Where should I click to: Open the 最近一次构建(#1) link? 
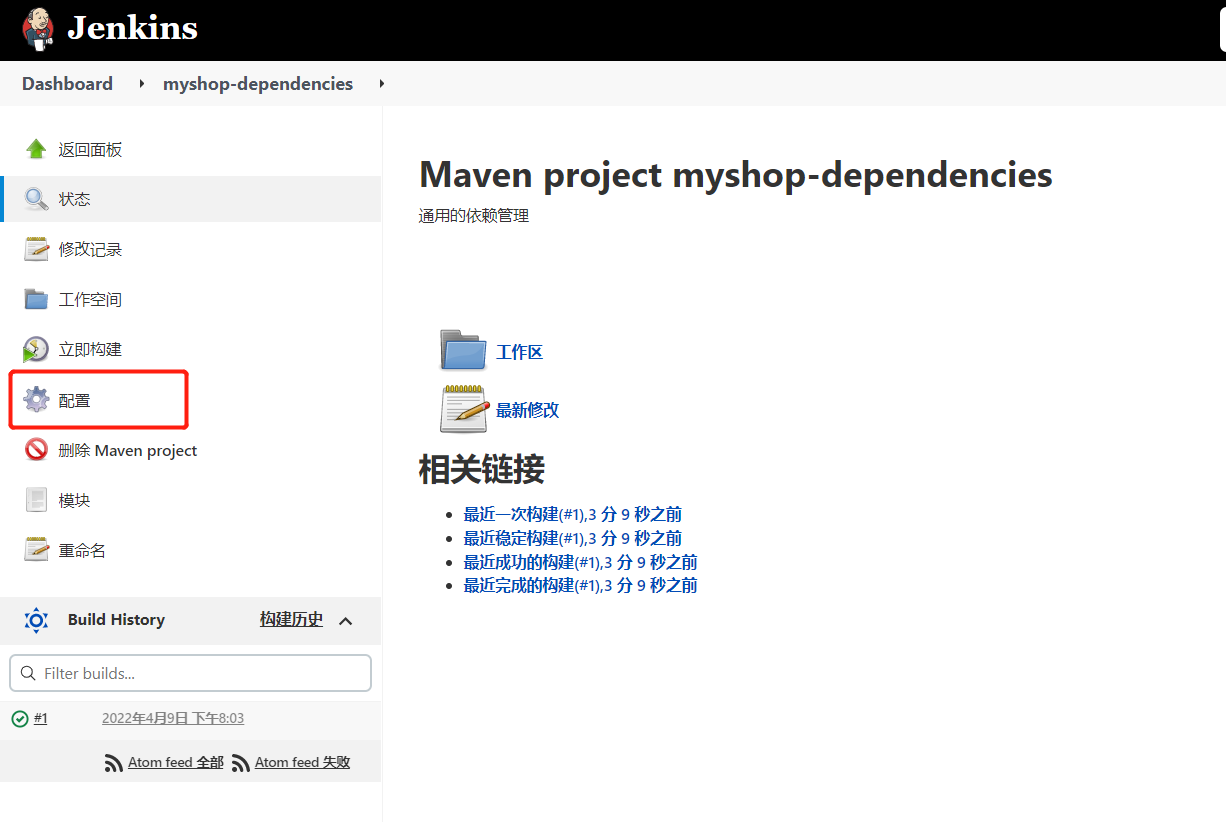[572, 514]
